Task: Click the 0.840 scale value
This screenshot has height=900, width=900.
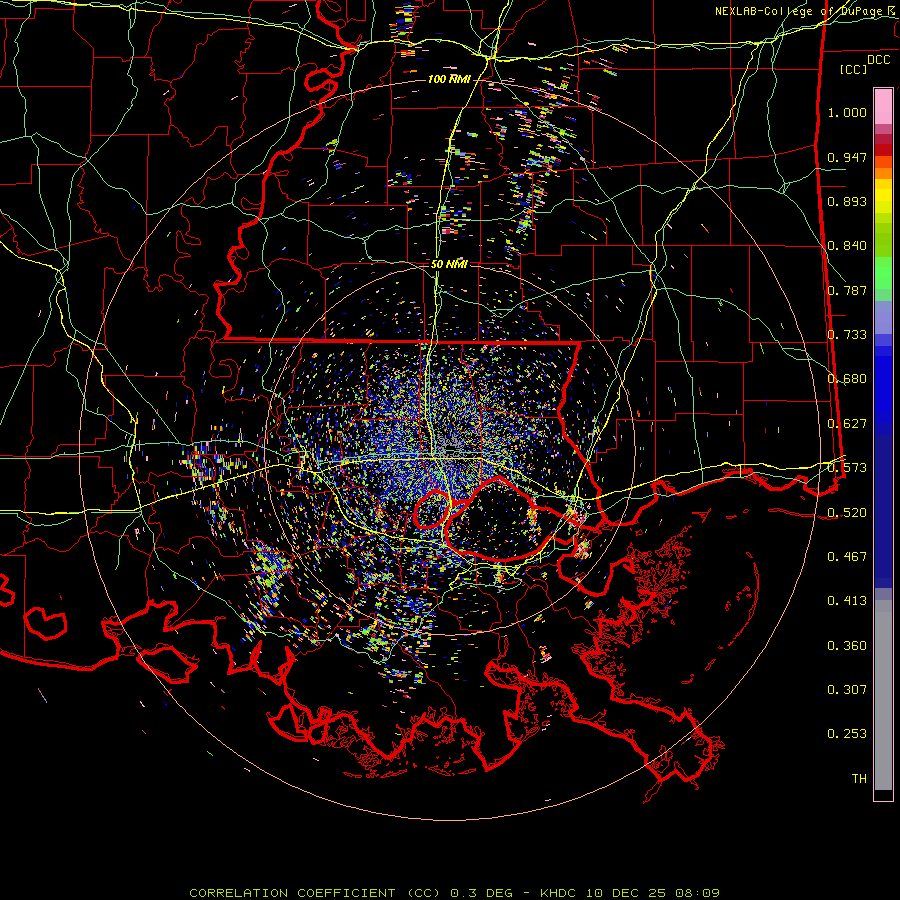Action: 847,246
